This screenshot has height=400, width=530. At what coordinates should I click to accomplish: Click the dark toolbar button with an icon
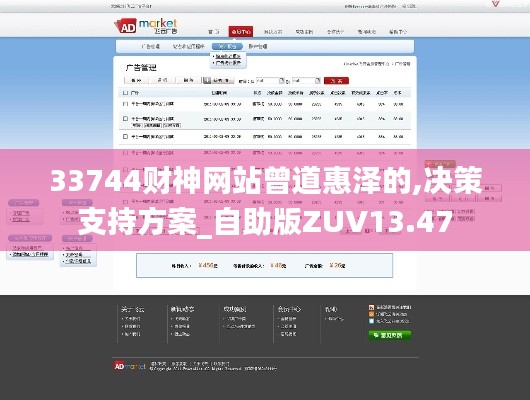(x=218, y=80)
